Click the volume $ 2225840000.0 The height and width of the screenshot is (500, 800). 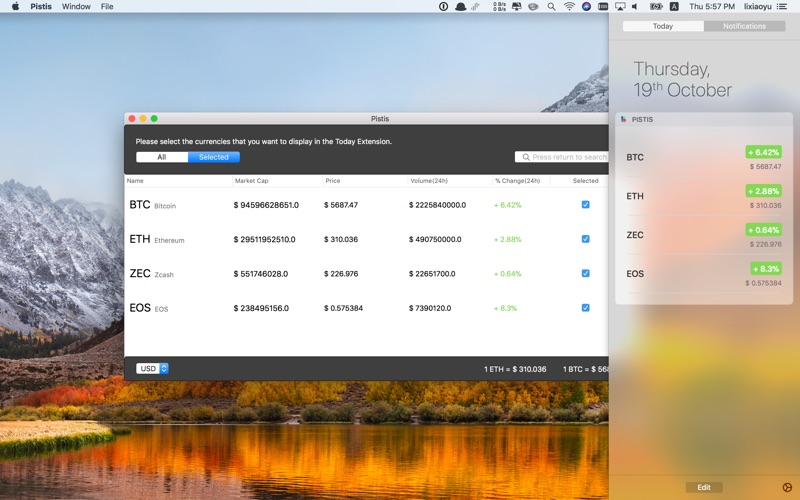coord(437,205)
